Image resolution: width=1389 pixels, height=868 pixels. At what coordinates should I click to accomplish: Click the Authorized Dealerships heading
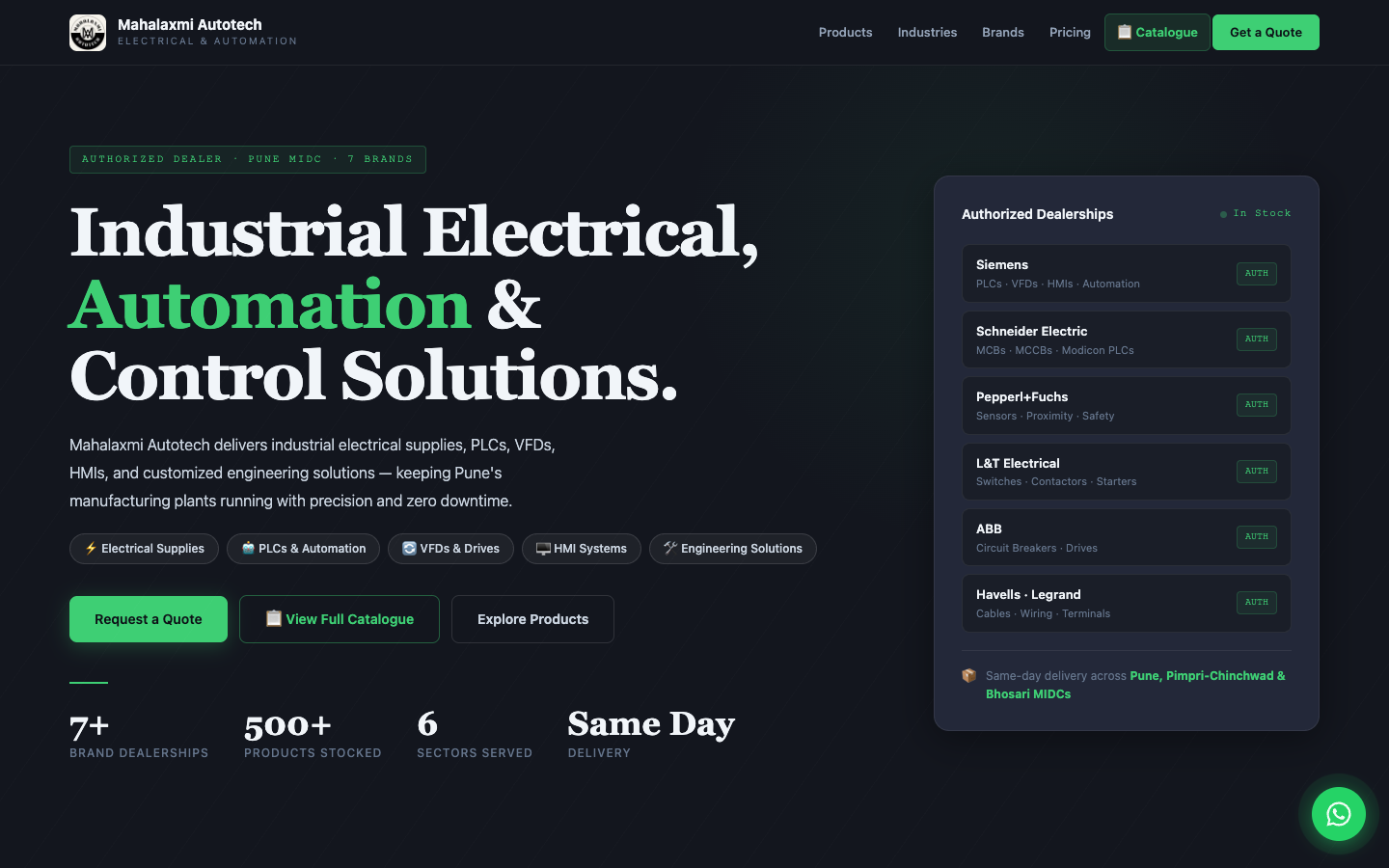tap(1037, 214)
